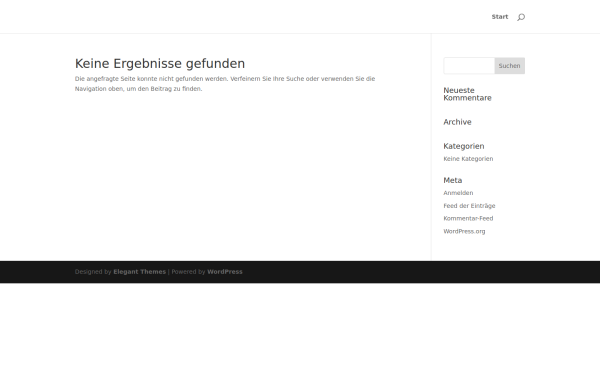Click the Neueste Kommentare widget heading

point(467,94)
